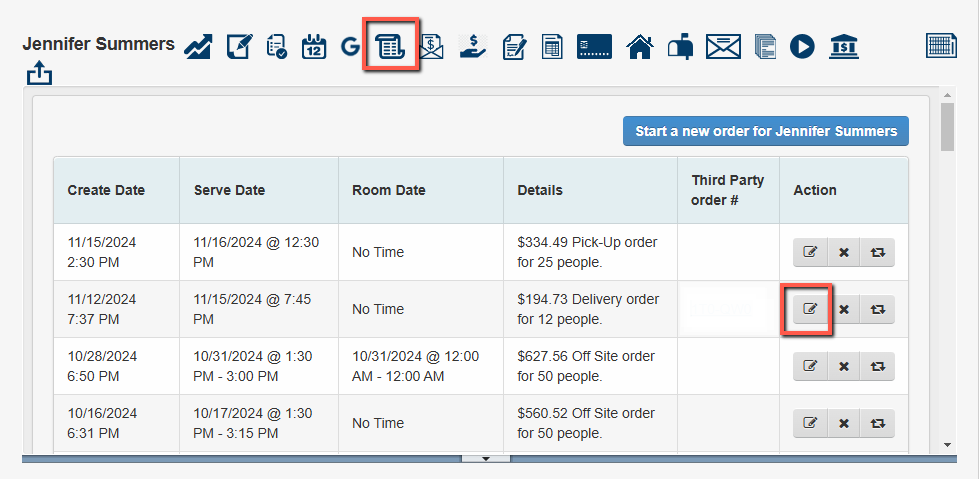Collapse the panel using bottom divider arrow
This screenshot has height=479, width=979.
click(x=486, y=458)
